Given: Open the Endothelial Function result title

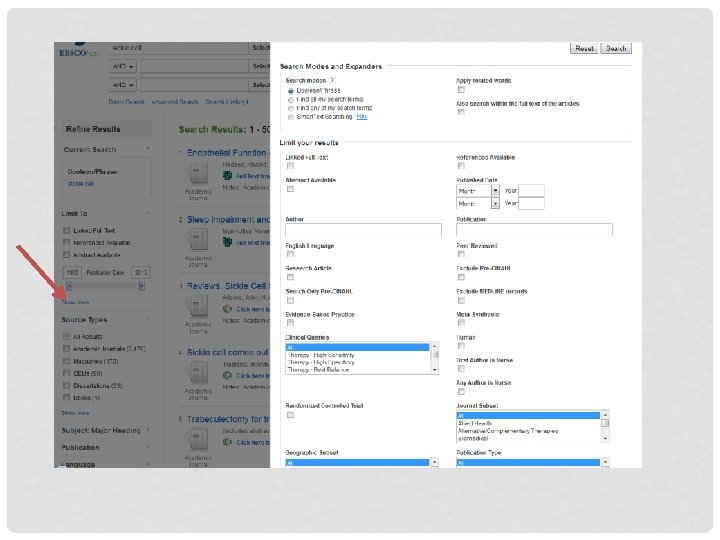Looking at the screenshot, I should click(226, 152).
